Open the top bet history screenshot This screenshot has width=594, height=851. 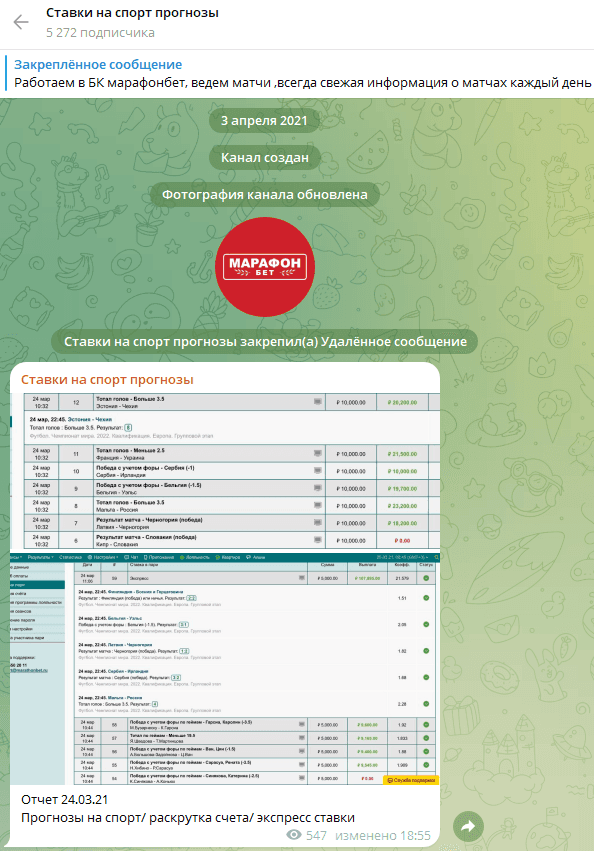tap(225, 471)
